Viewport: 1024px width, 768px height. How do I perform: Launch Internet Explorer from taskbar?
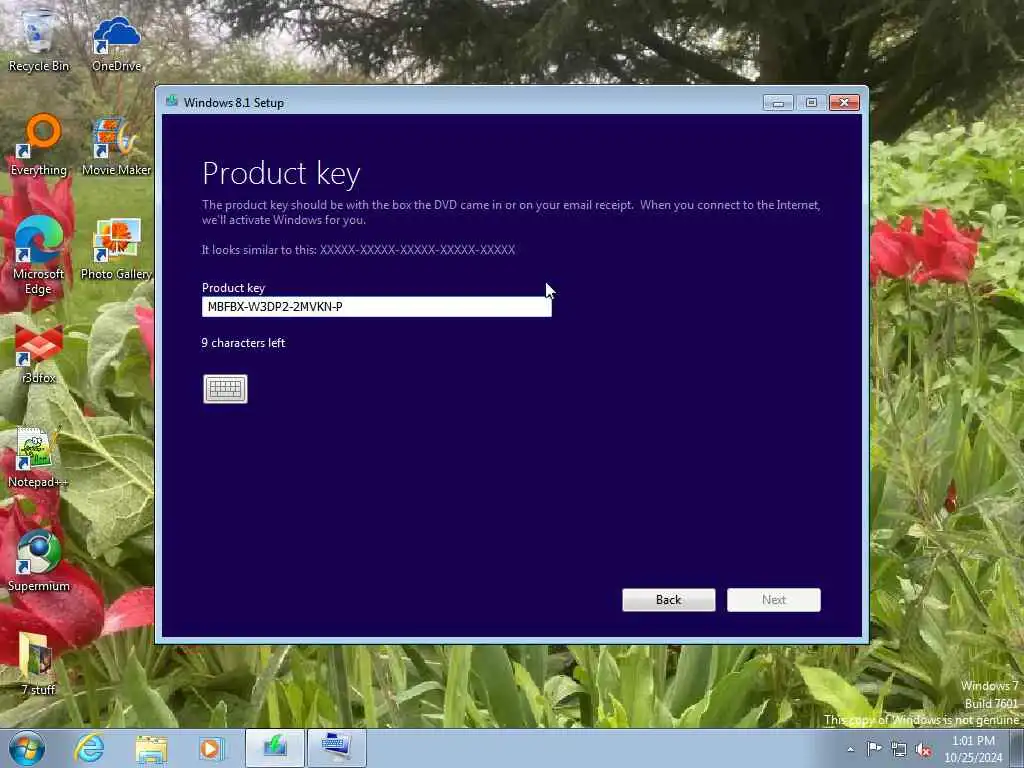(89, 748)
